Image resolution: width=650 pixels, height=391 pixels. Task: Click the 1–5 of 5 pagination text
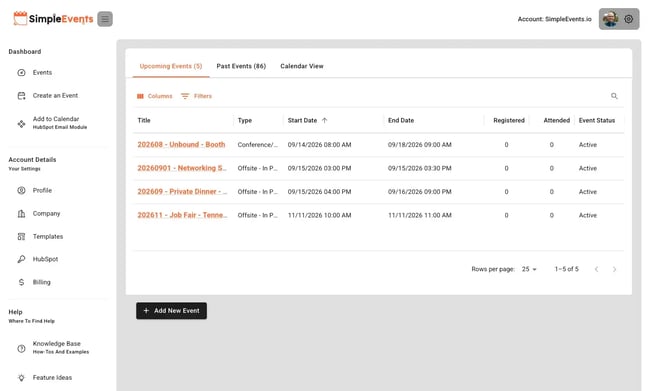(566, 269)
